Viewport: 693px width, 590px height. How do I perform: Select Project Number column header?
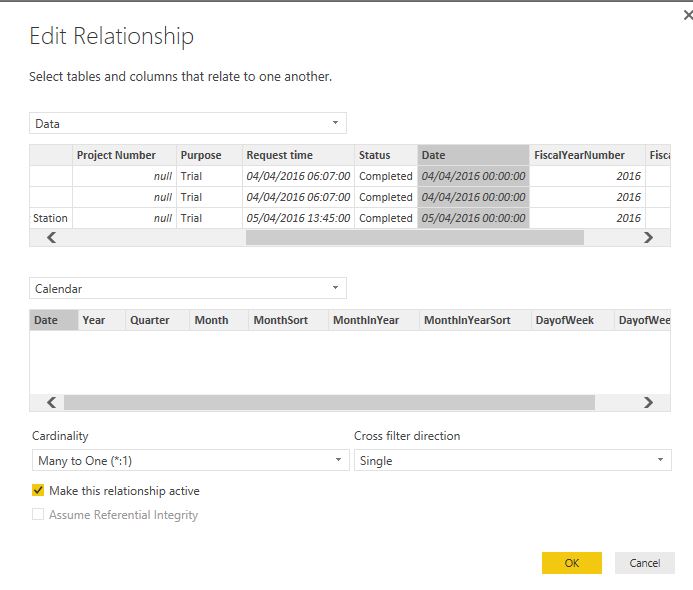point(124,155)
